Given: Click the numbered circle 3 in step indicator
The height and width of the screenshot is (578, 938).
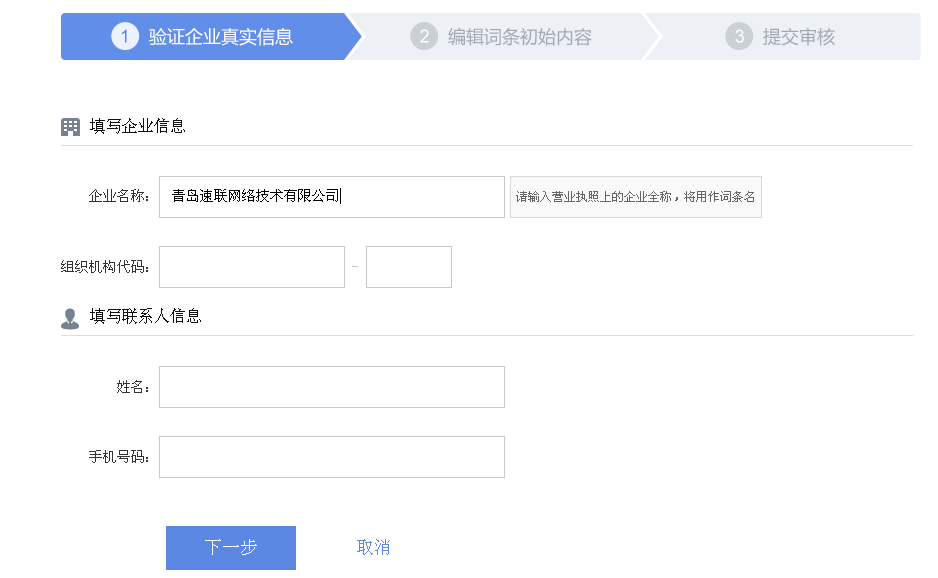Looking at the screenshot, I should [740, 36].
